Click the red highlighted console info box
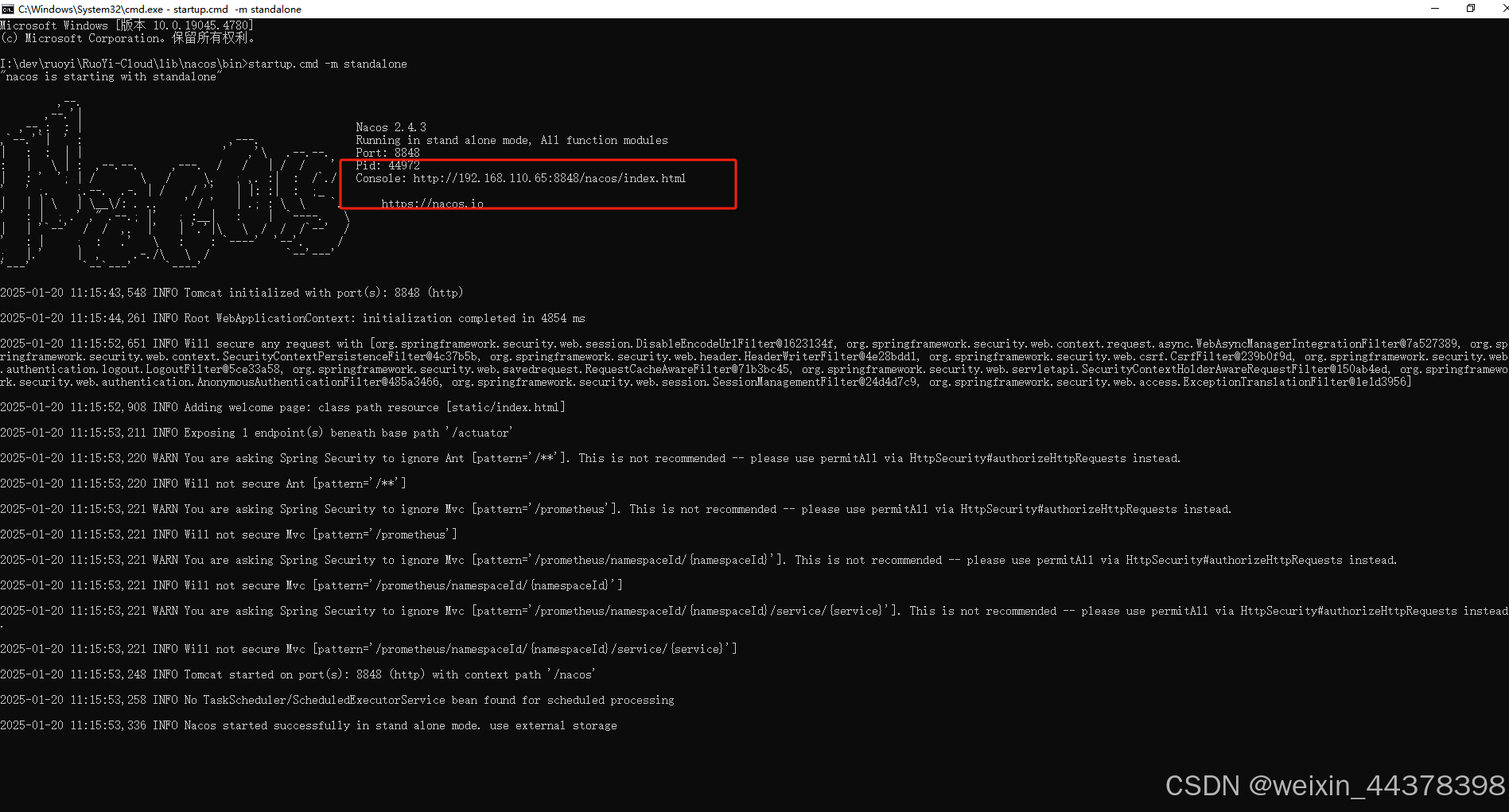Screen dimensions: 1509x812 (x=538, y=184)
